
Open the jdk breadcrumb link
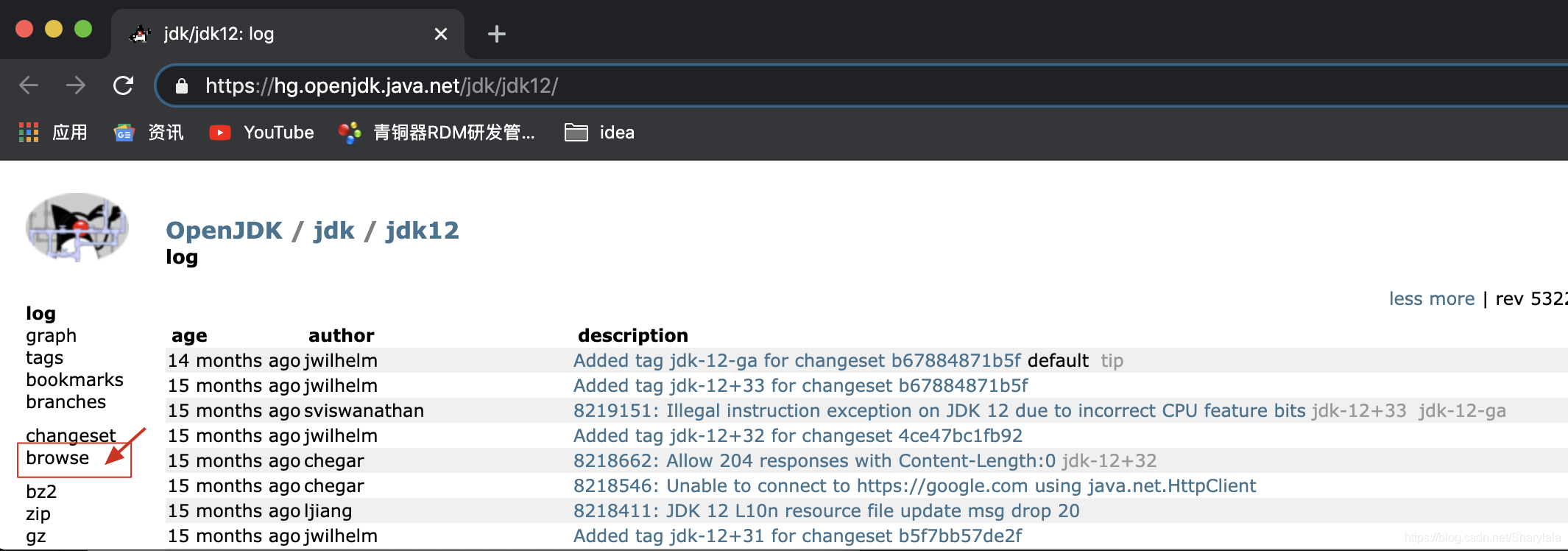point(334,231)
